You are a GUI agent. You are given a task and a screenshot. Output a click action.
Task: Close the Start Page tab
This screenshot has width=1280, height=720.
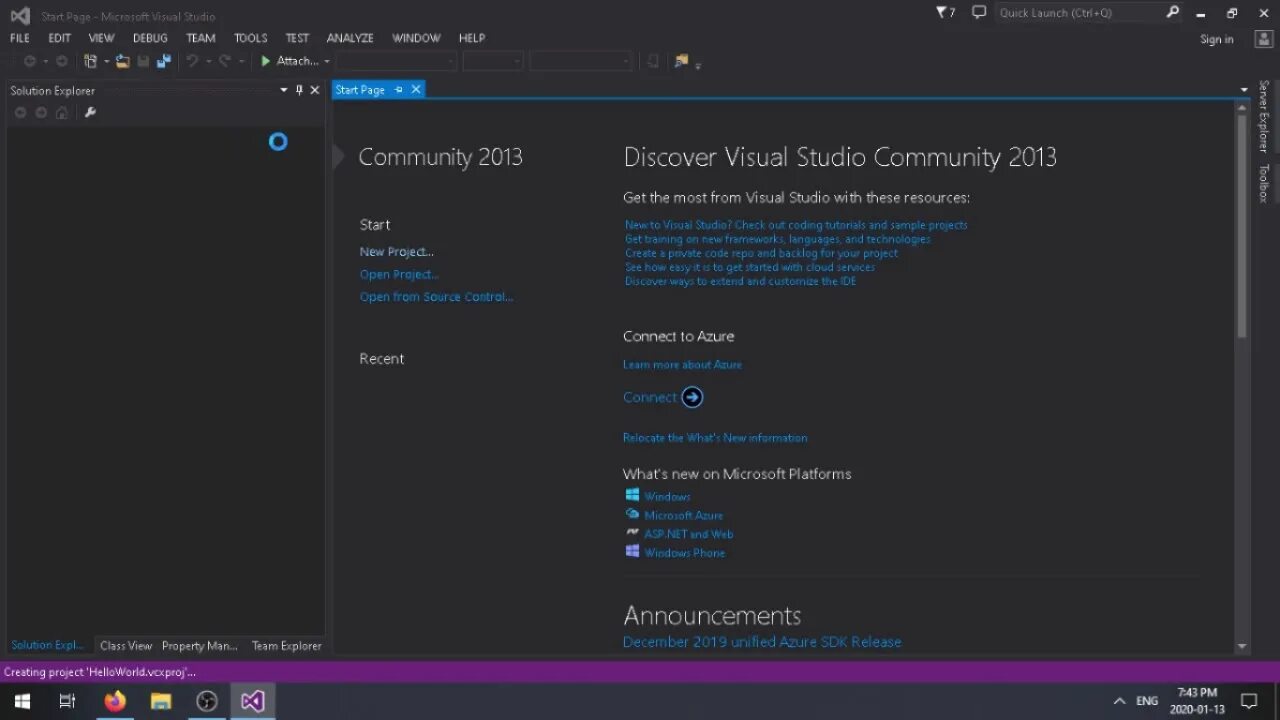(416, 89)
